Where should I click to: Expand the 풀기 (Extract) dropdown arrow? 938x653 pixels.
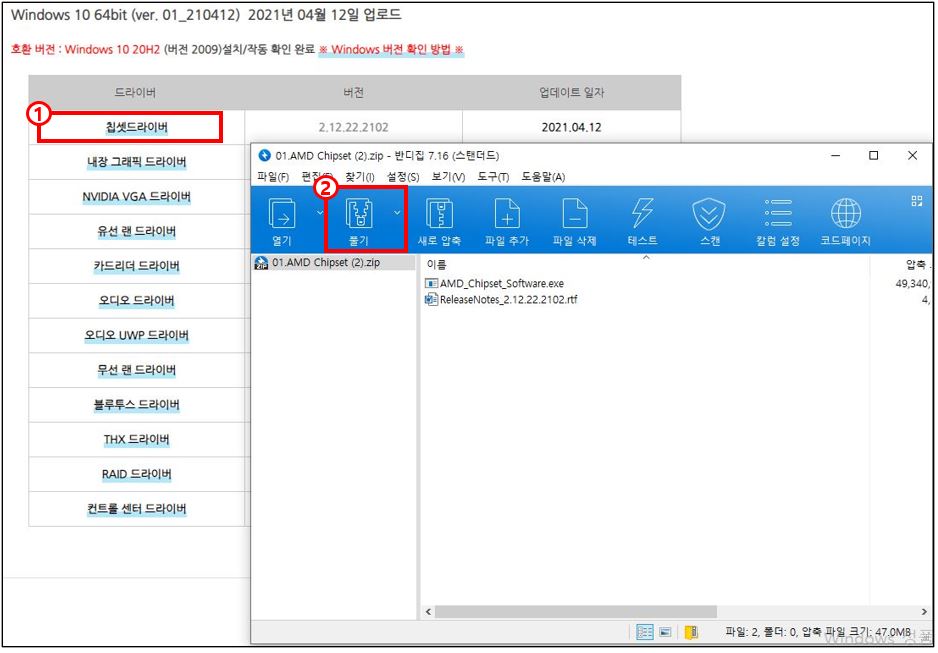[x=397, y=212]
